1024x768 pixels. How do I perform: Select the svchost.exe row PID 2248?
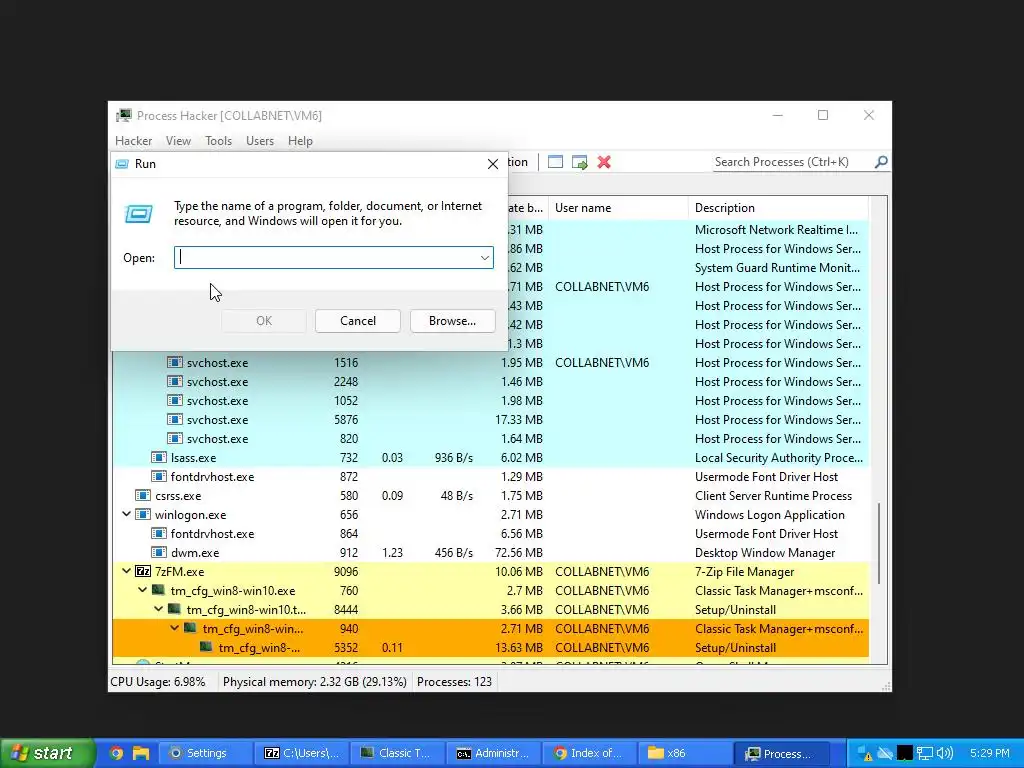point(490,381)
